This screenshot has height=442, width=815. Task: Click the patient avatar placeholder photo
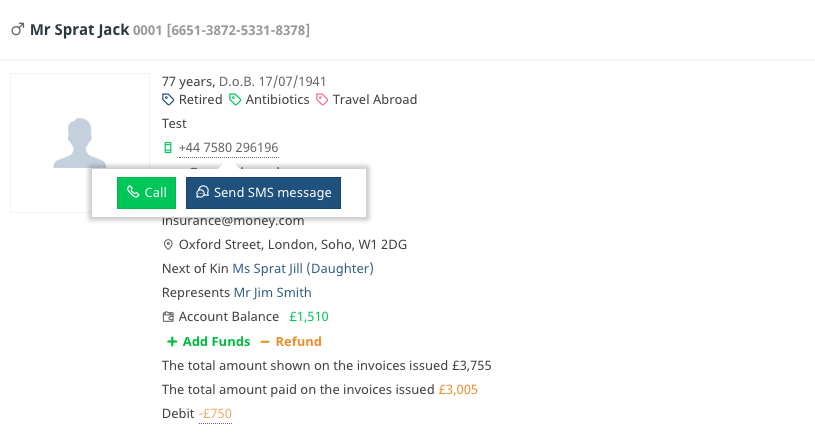tap(80, 143)
